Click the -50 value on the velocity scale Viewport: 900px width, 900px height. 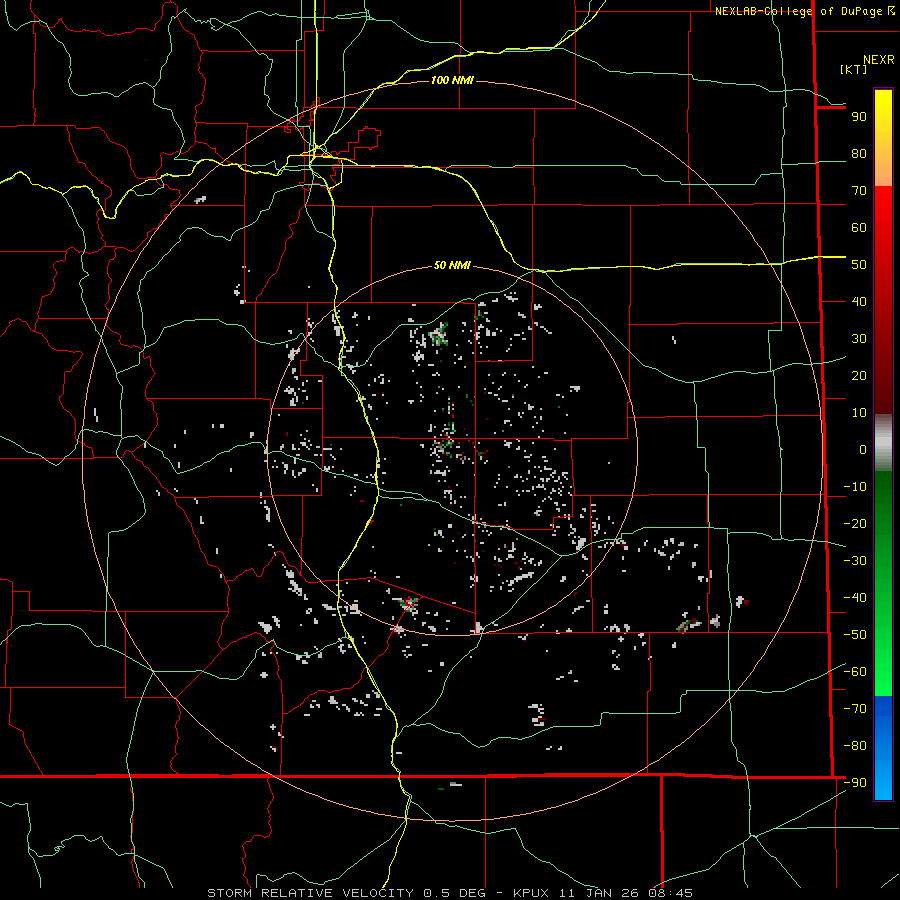855,635
